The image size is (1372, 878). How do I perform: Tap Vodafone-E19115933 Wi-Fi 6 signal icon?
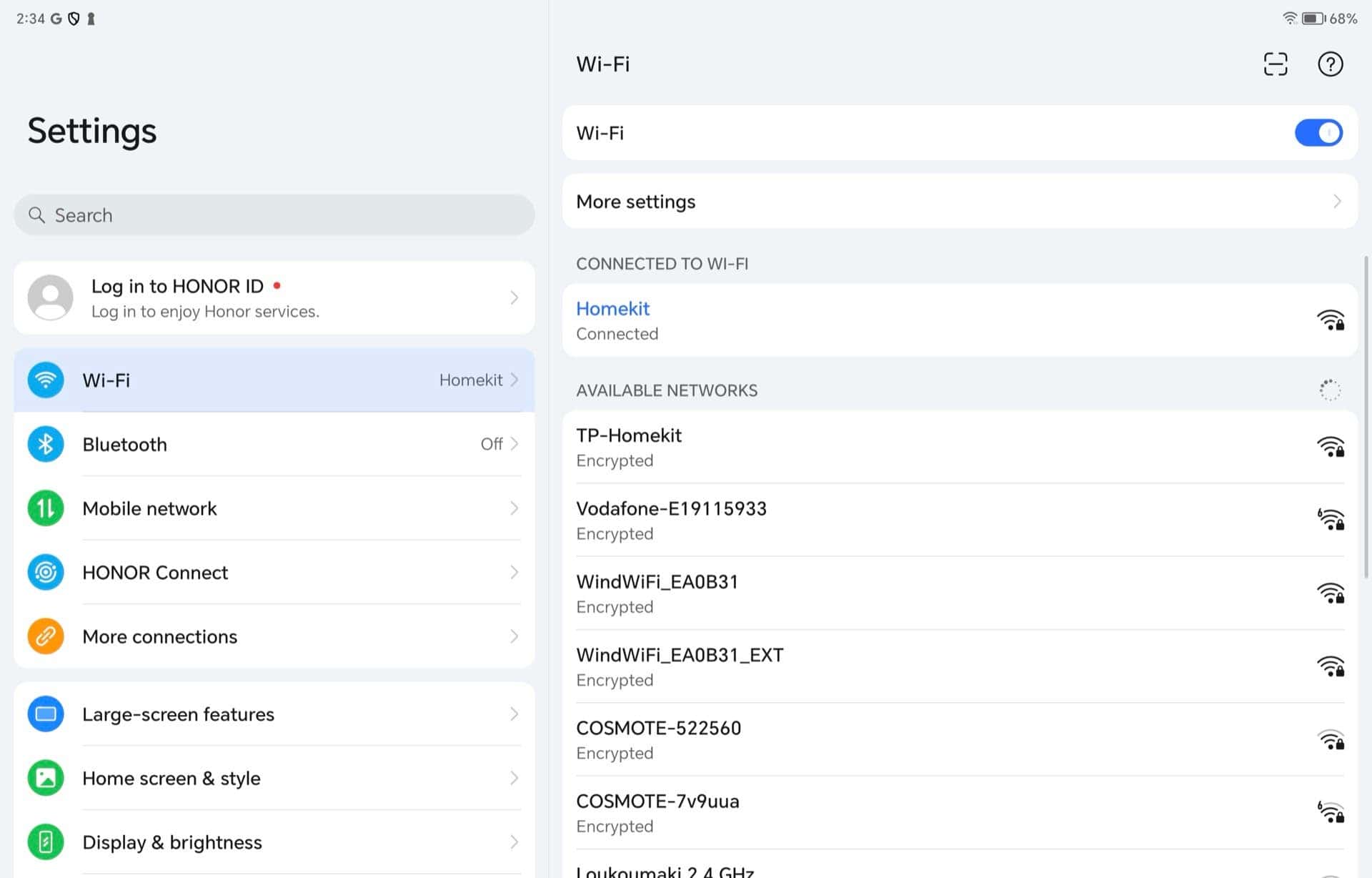[x=1331, y=519]
